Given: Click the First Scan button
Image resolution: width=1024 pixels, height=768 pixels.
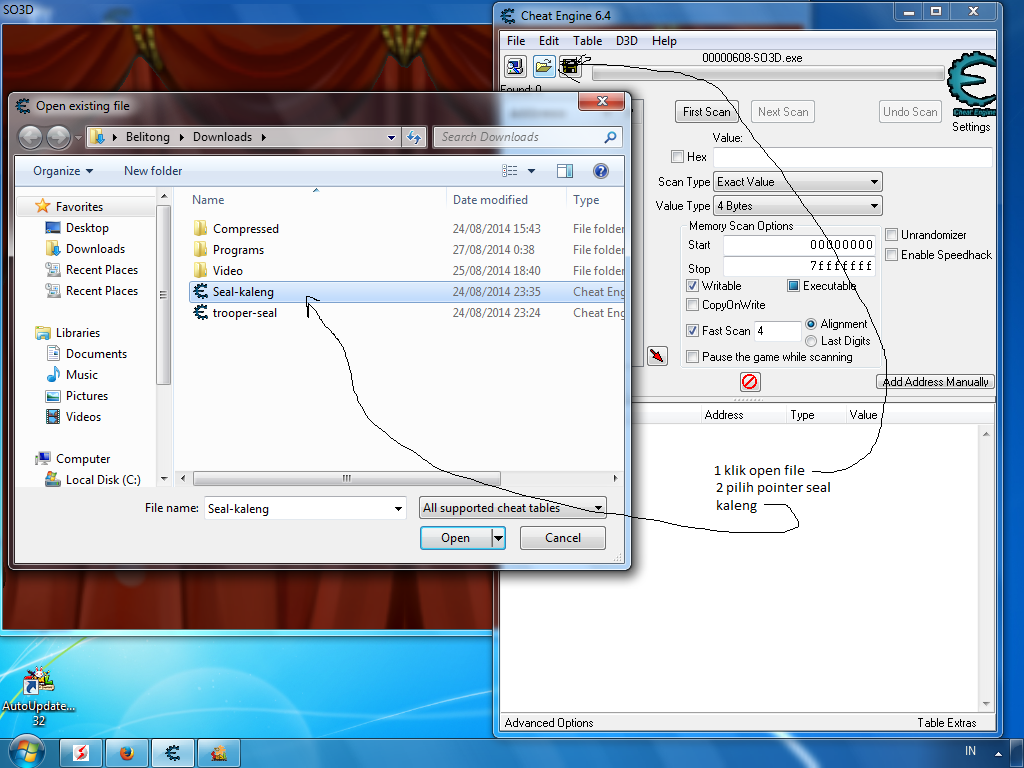Looking at the screenshot, I should click(707, 112).
